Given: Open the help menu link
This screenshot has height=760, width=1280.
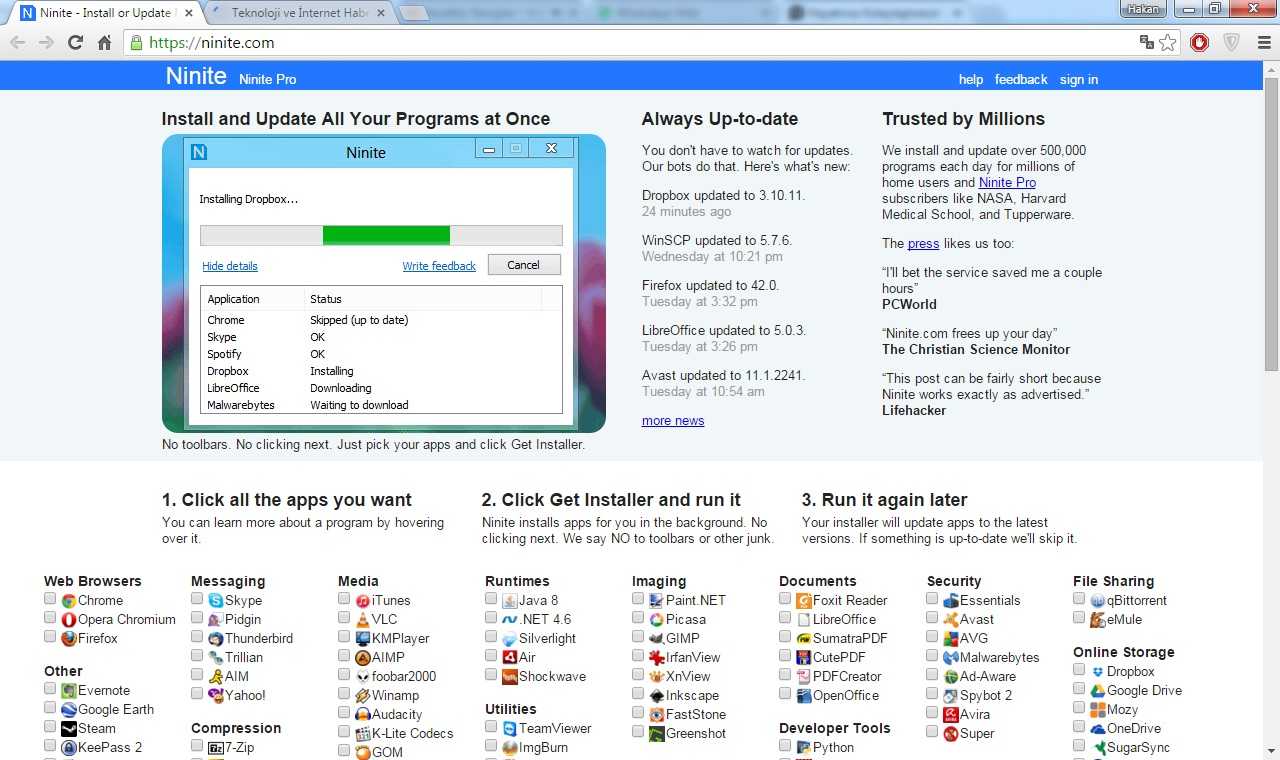Looking at the screenshot, I should 971,79.
